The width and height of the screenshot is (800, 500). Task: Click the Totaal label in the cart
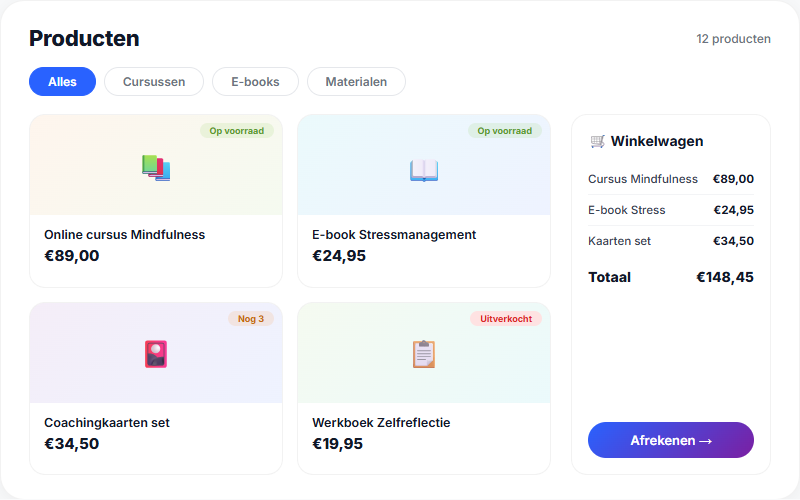click(x=610, y=278)
